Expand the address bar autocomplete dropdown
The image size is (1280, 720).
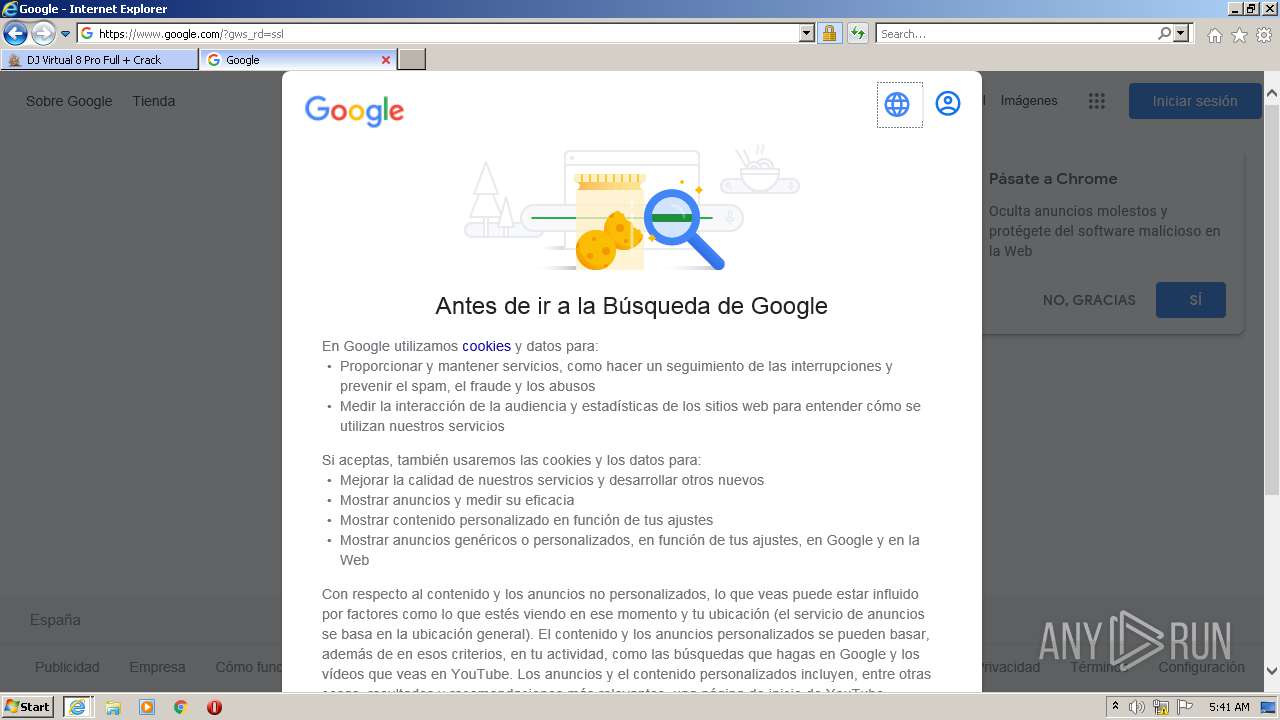[x=807, y=33]
